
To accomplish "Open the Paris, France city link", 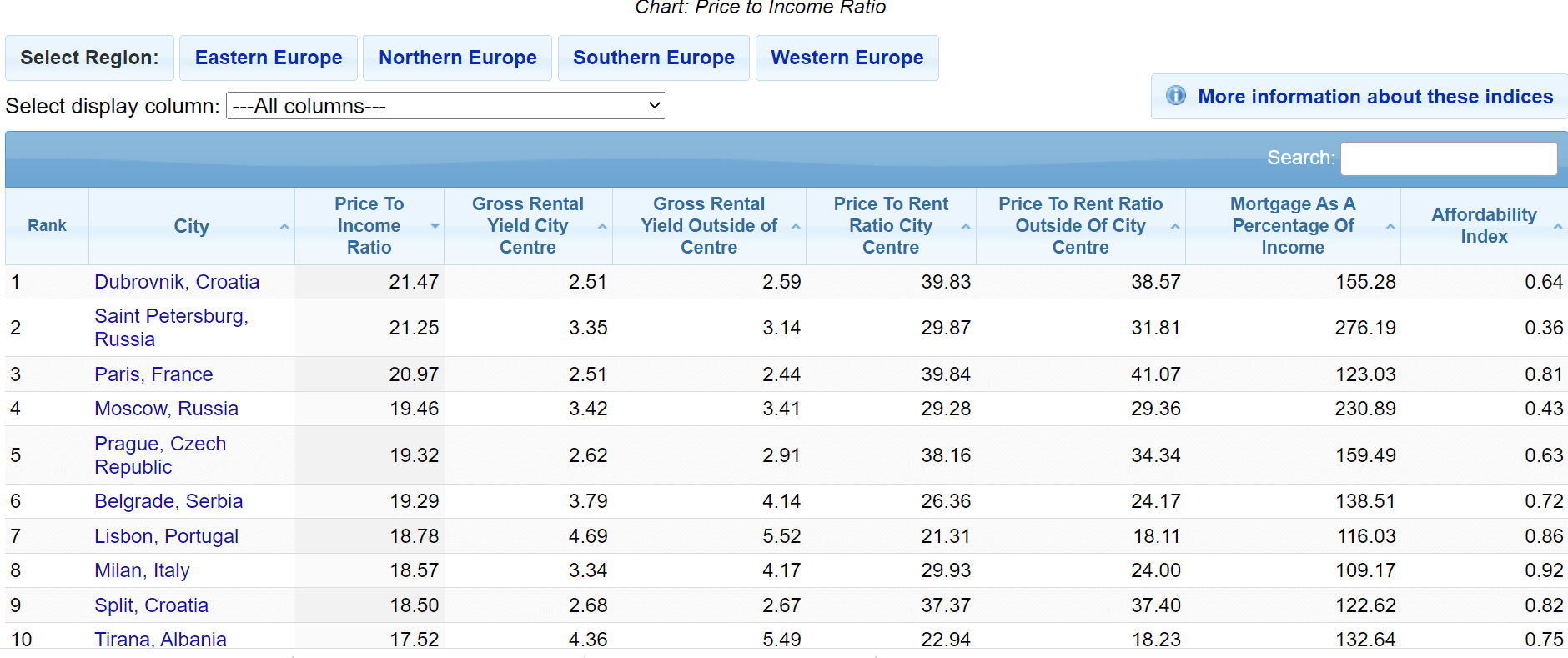I will (153, 374).
